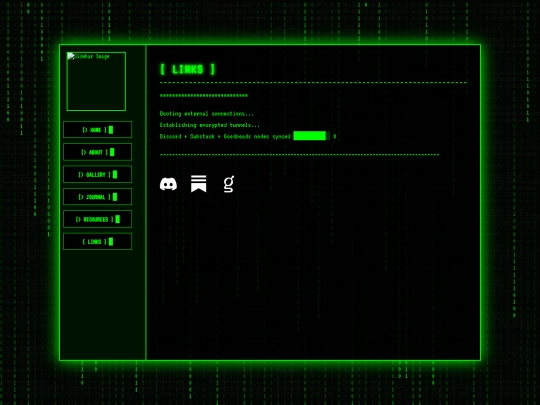Open the Discord icon link
The width and height of the screenshot is (540, 405).
(168, 184)
